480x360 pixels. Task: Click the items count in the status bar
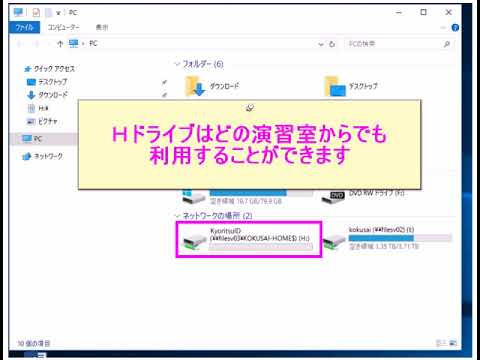click(x=34, y=343)
